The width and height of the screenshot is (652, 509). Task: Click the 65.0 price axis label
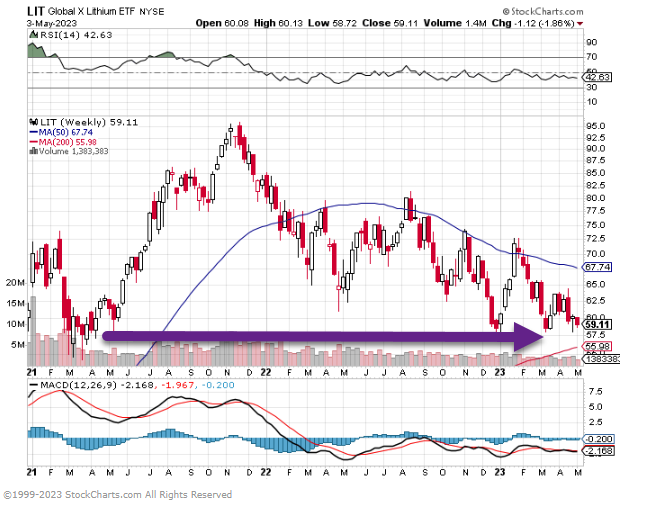click(x=595, y=284)
